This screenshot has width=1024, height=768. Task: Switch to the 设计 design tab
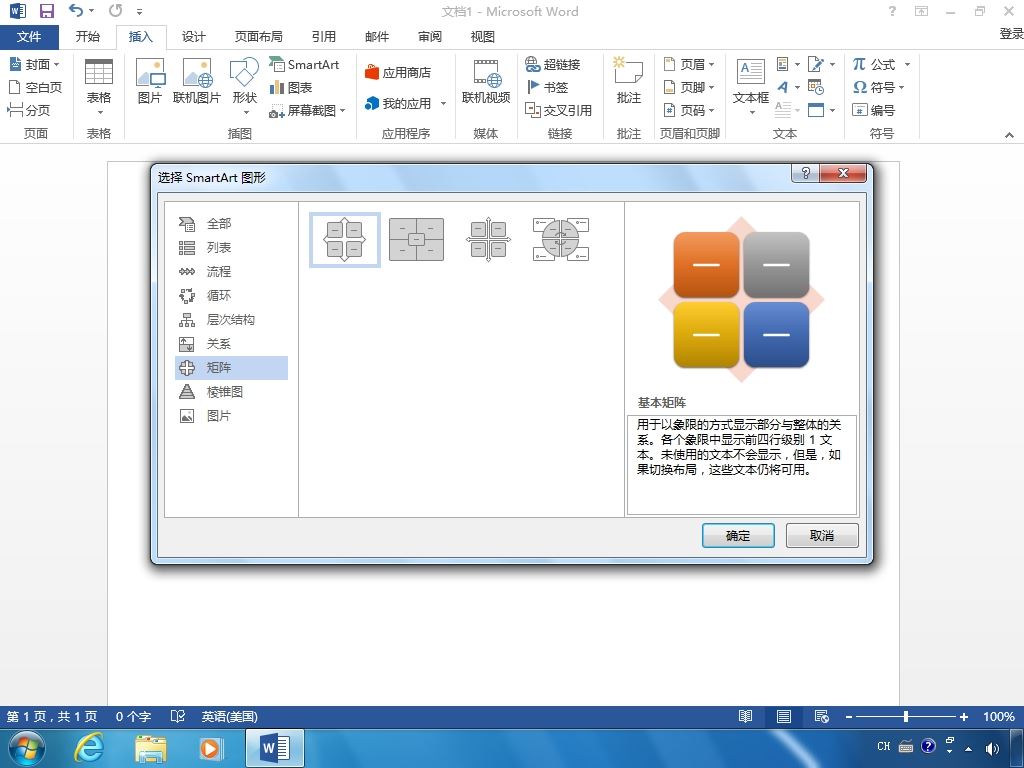193,37
